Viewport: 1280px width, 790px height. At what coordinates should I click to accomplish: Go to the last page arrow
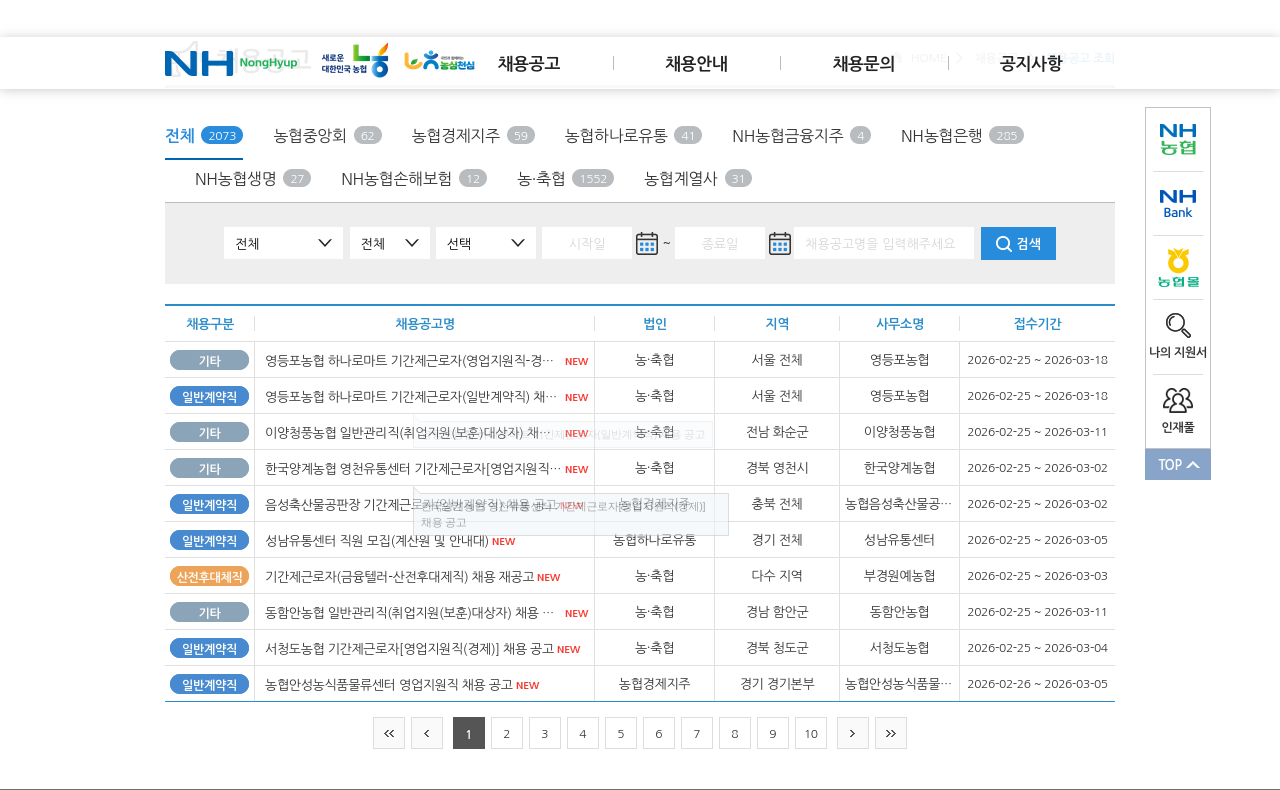coord(891,733)
